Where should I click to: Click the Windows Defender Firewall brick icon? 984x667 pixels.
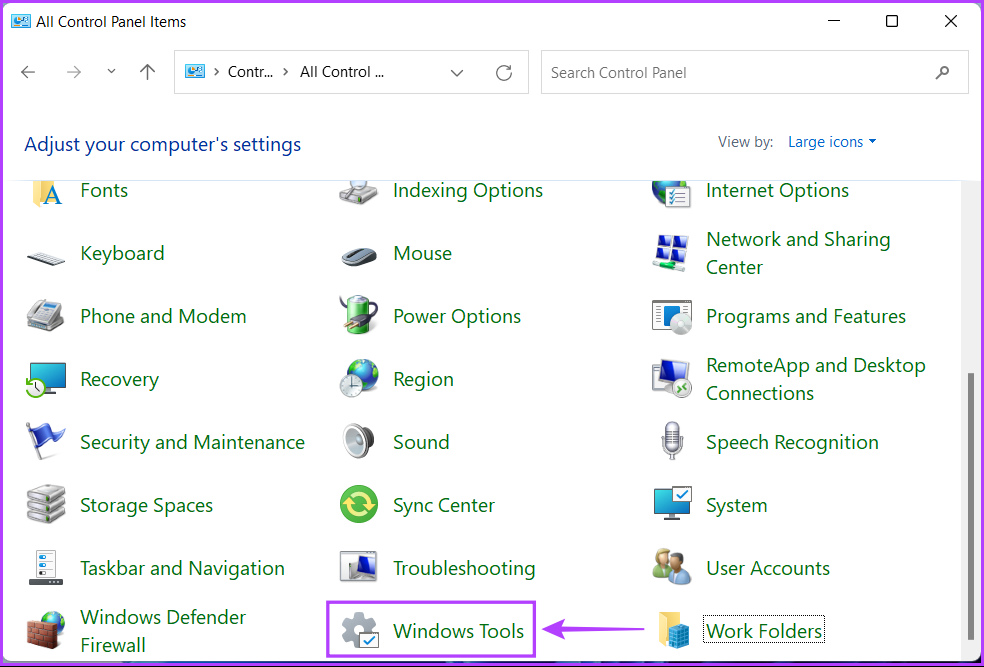pyautogui.click(x=46, y=630)
